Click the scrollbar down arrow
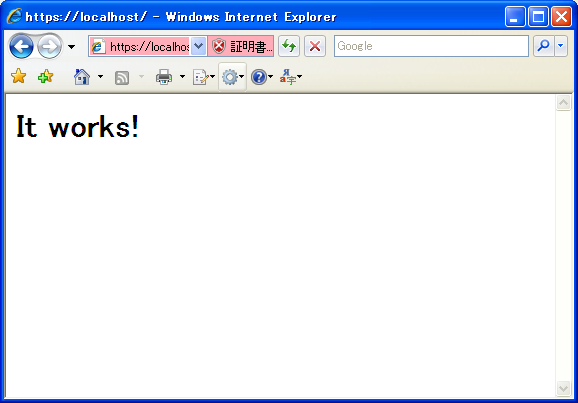This screenshot has width=578, height=403. coord(563,388)
